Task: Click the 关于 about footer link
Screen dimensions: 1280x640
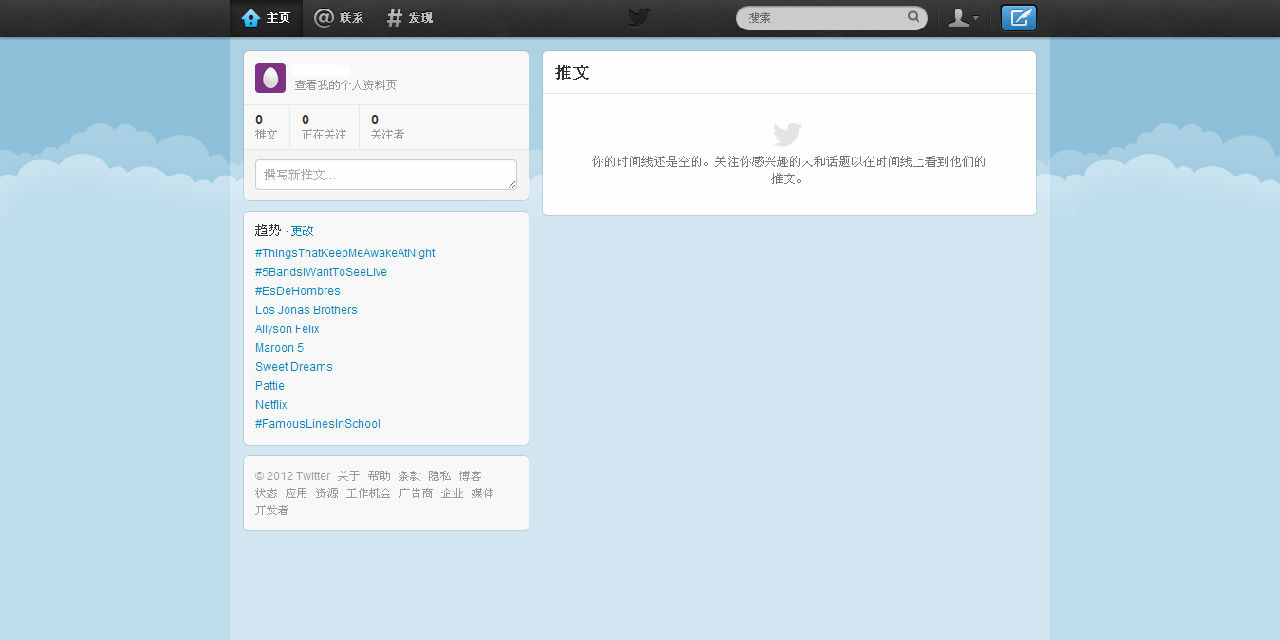Action: 348,476
